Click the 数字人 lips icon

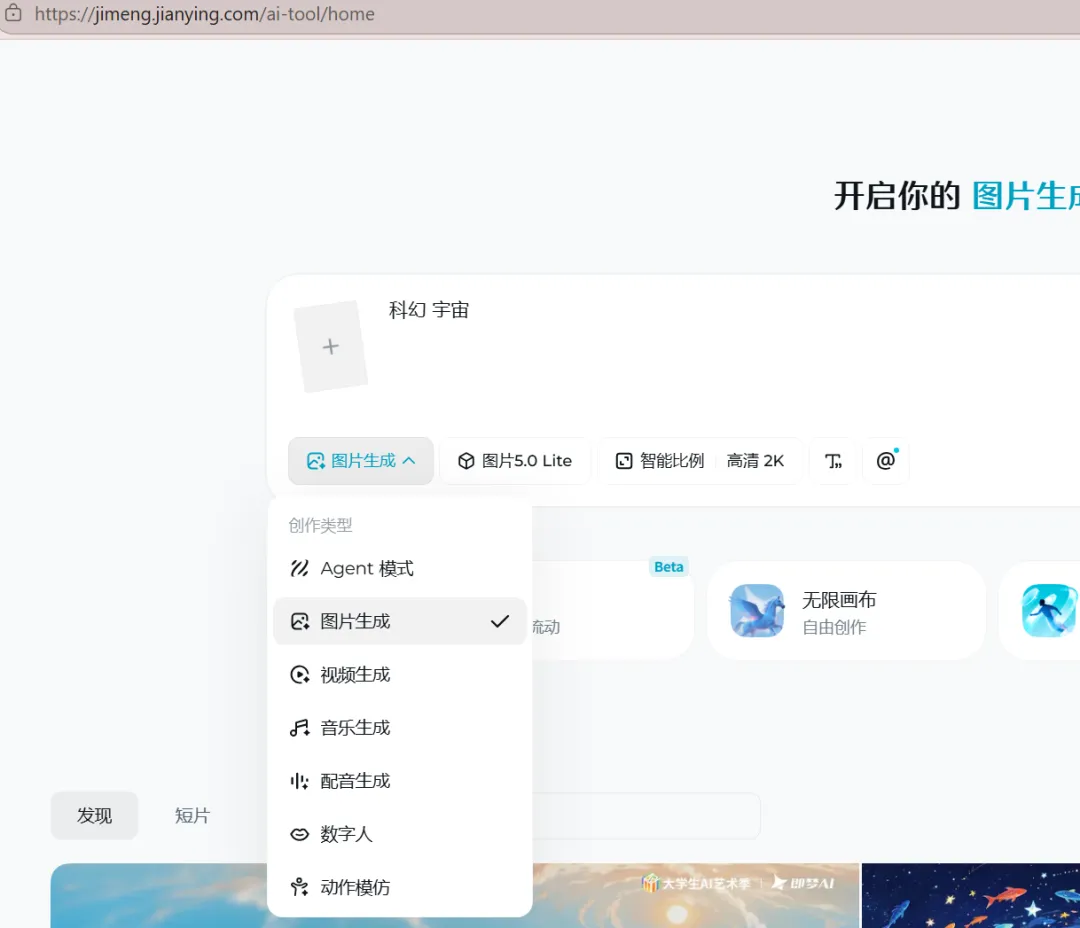pos(300,834)
